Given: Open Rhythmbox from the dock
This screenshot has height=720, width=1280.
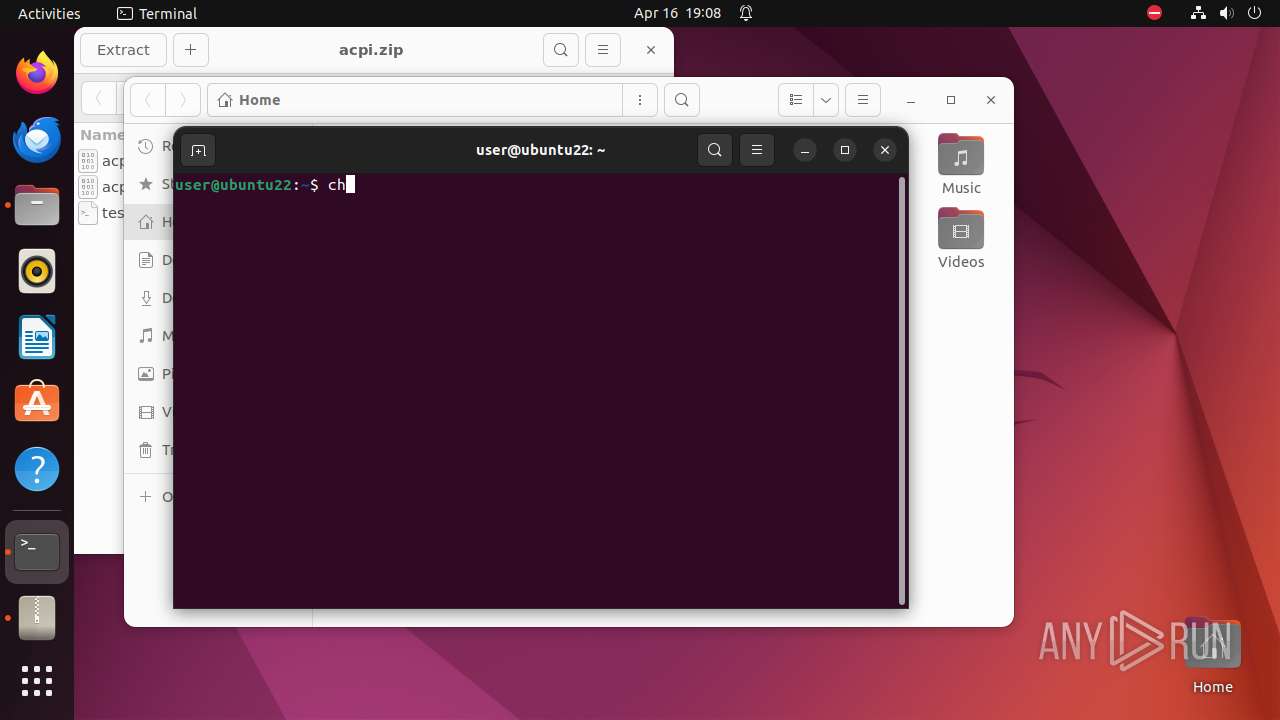Looking at the screenshot, I should 37,271.
